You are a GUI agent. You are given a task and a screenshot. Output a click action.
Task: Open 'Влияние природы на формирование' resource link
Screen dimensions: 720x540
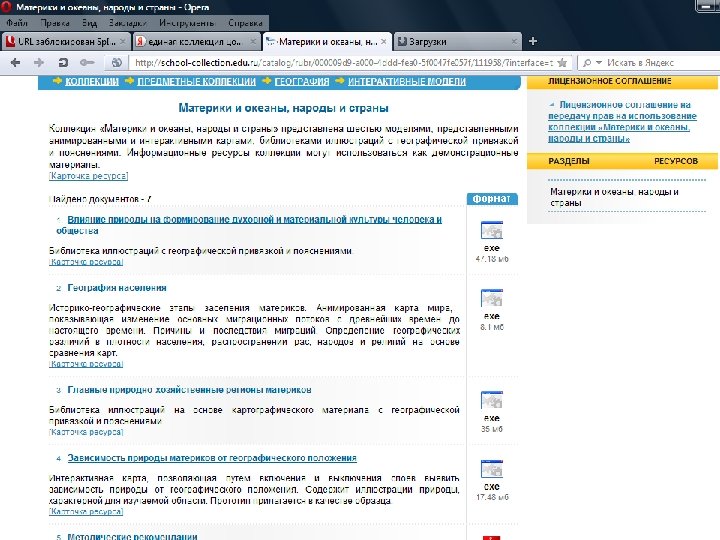pos(249,225)
